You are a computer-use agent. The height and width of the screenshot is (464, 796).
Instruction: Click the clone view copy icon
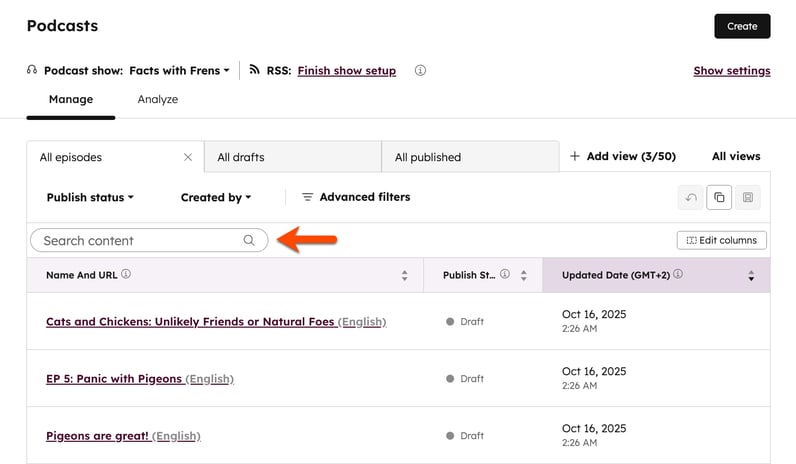click(719, 198)
